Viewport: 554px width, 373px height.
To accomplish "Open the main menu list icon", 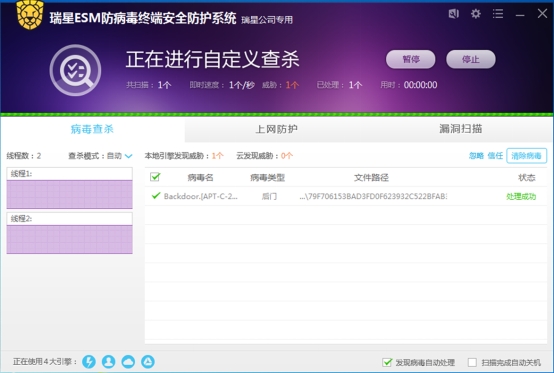I will (498, 14).
